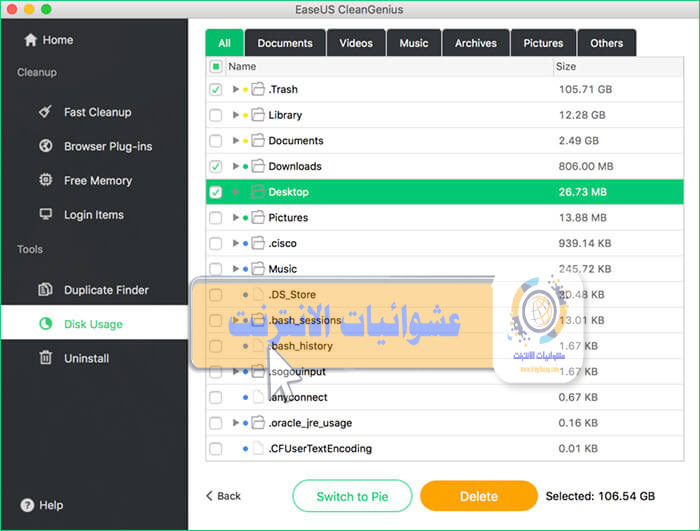Switch to the All tab

pyautogui.click(x=225, y=43)
